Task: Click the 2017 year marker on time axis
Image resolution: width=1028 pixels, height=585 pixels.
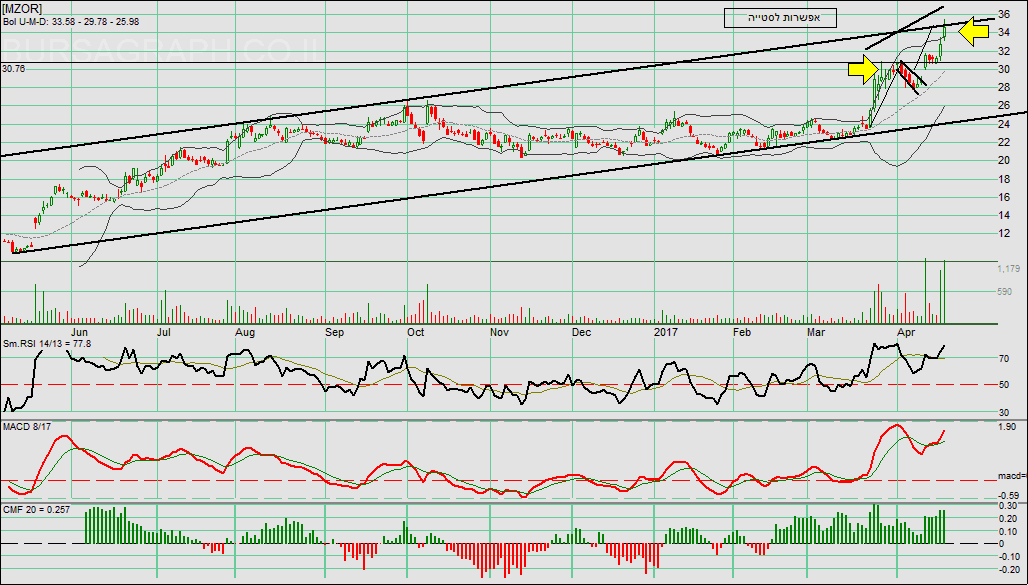Action: point(666,330)
